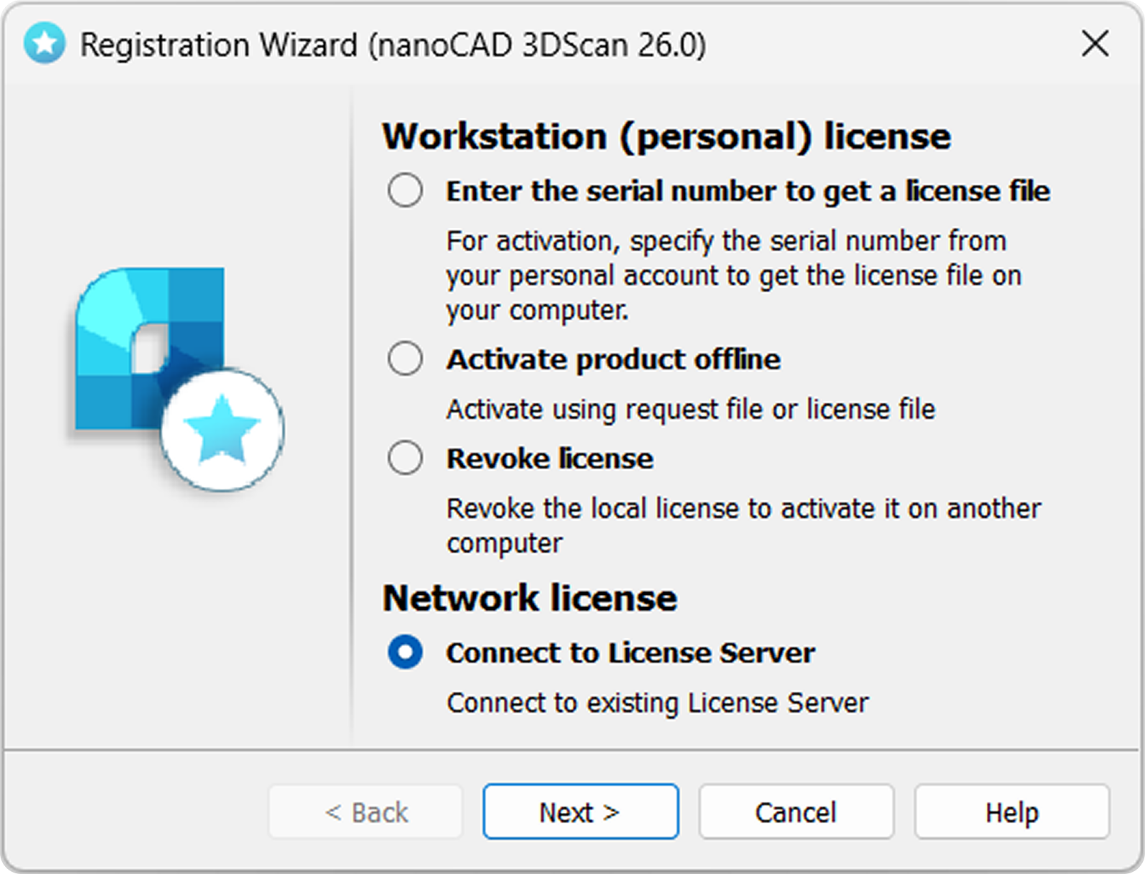Viewport: 1145px width, 874px height.
Task: Click the "For activation, specify the serial number" description
Action: (x=734, y=275)
